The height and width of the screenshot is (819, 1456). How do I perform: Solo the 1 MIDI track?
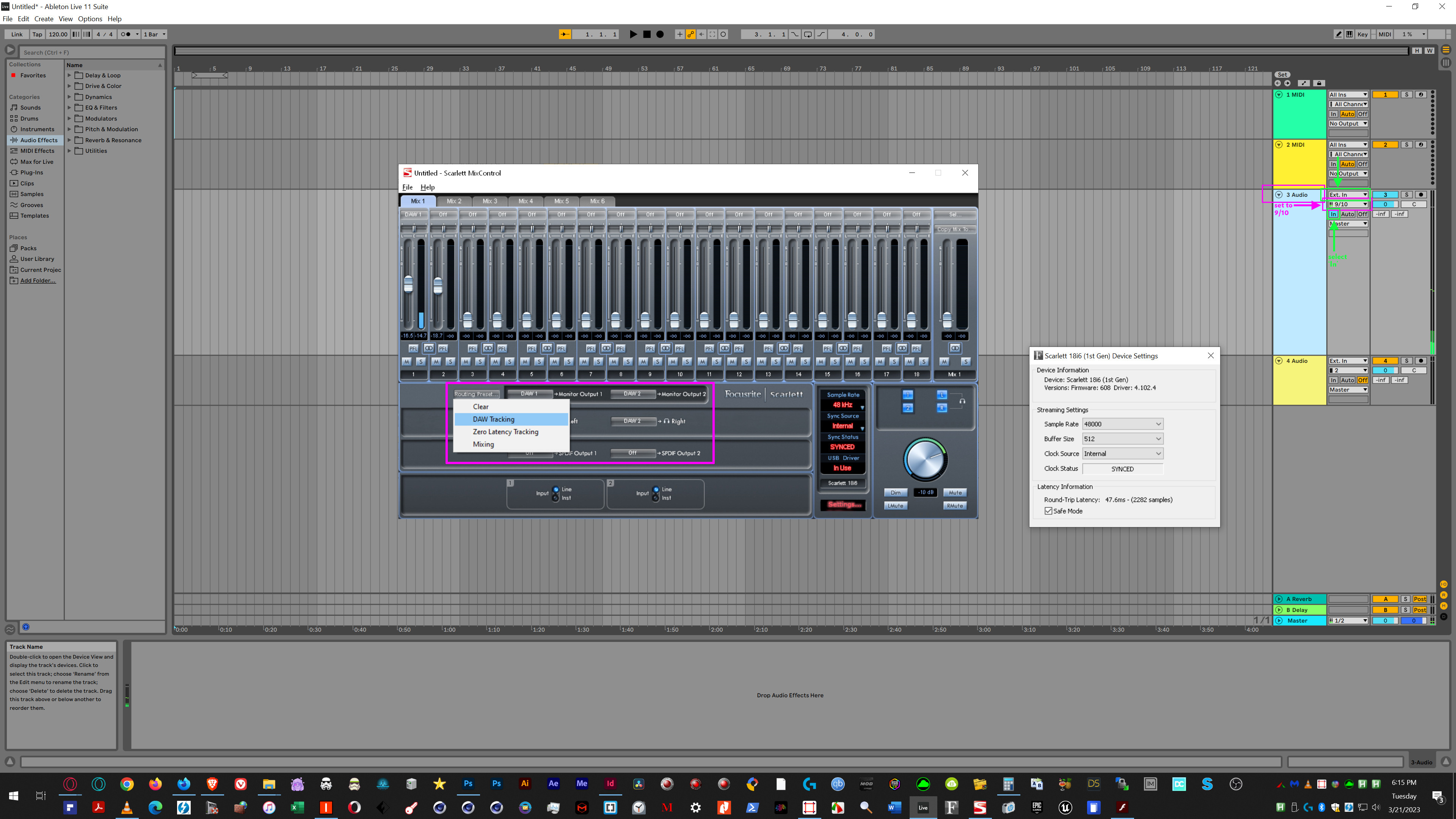coord(1407,94)
